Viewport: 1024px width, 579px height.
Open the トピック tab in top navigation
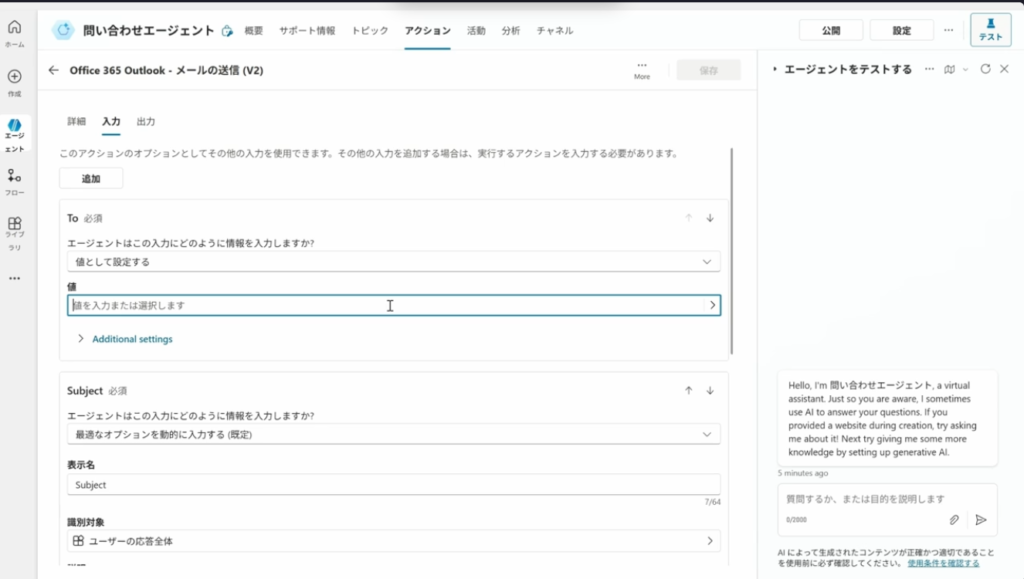click(x=370, y=31)
